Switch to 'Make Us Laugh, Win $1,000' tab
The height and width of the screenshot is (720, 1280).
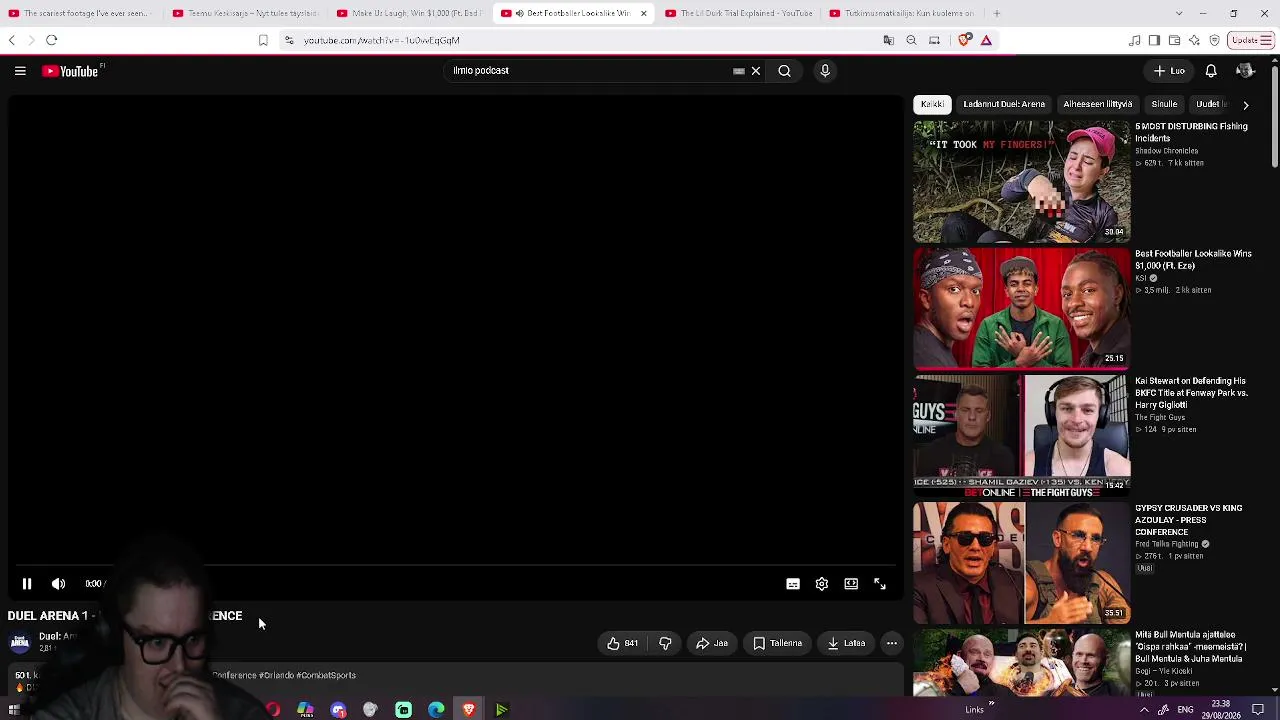click(410, 13)
